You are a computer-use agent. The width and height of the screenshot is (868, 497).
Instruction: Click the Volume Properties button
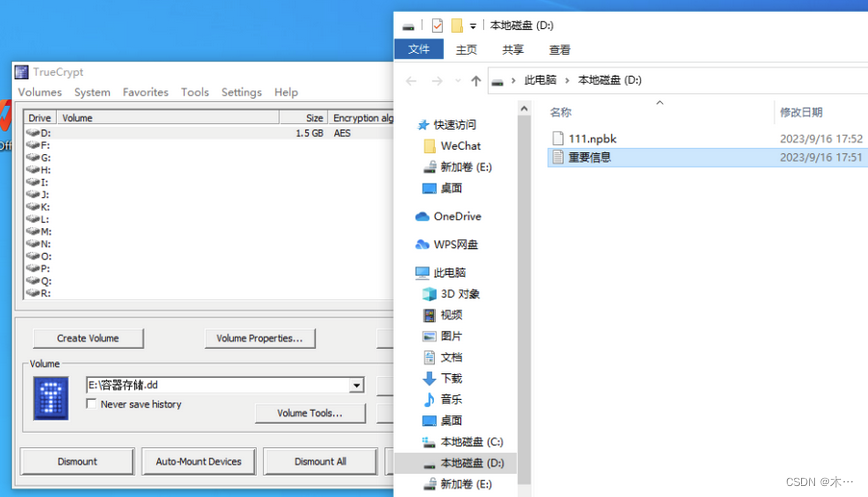(x=260, y=338)
